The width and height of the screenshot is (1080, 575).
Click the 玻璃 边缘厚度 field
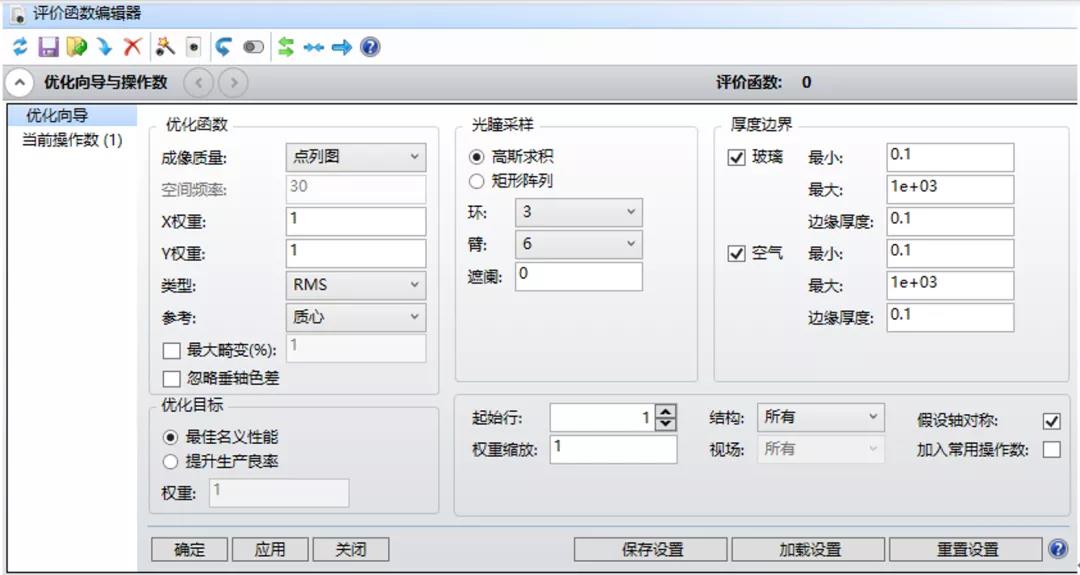tap(951, 221)
